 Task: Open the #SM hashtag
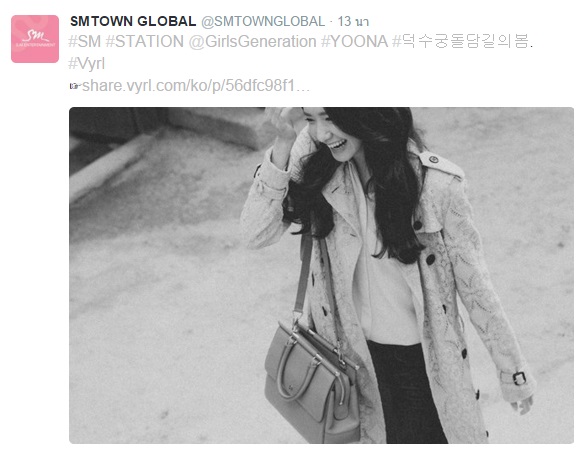click(x=85, y=41)
